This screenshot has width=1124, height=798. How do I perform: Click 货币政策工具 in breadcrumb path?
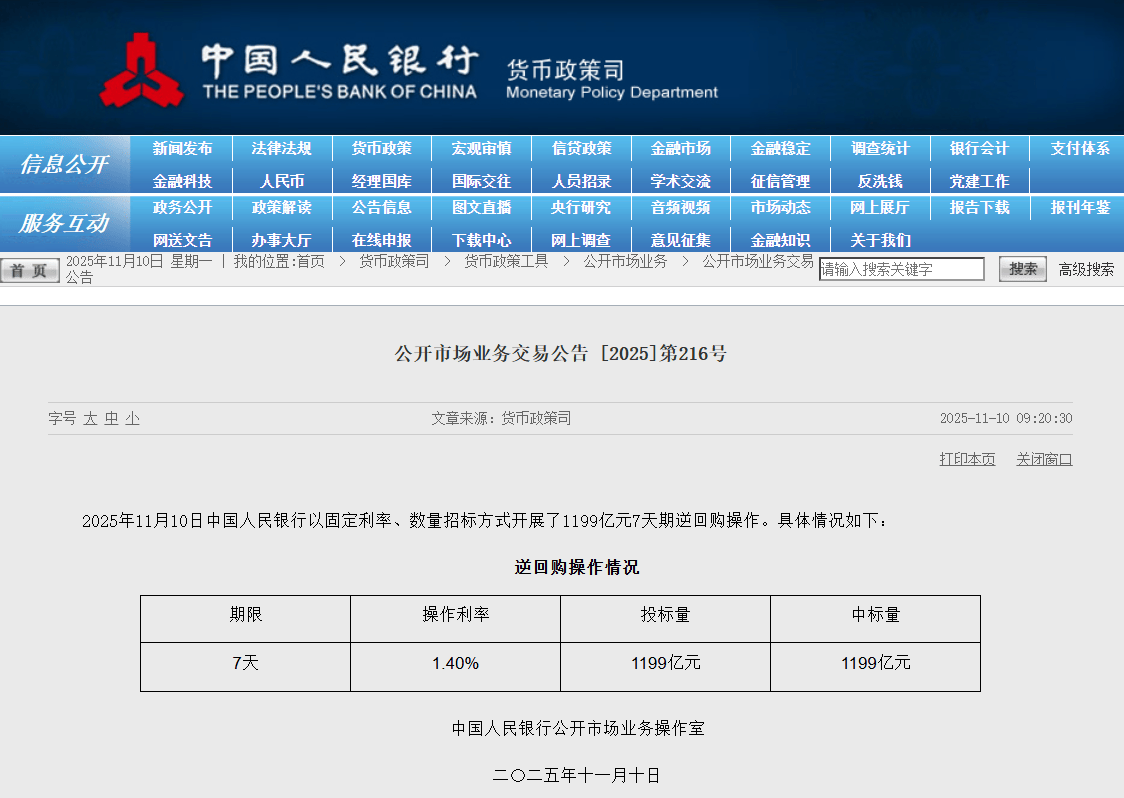506,261
